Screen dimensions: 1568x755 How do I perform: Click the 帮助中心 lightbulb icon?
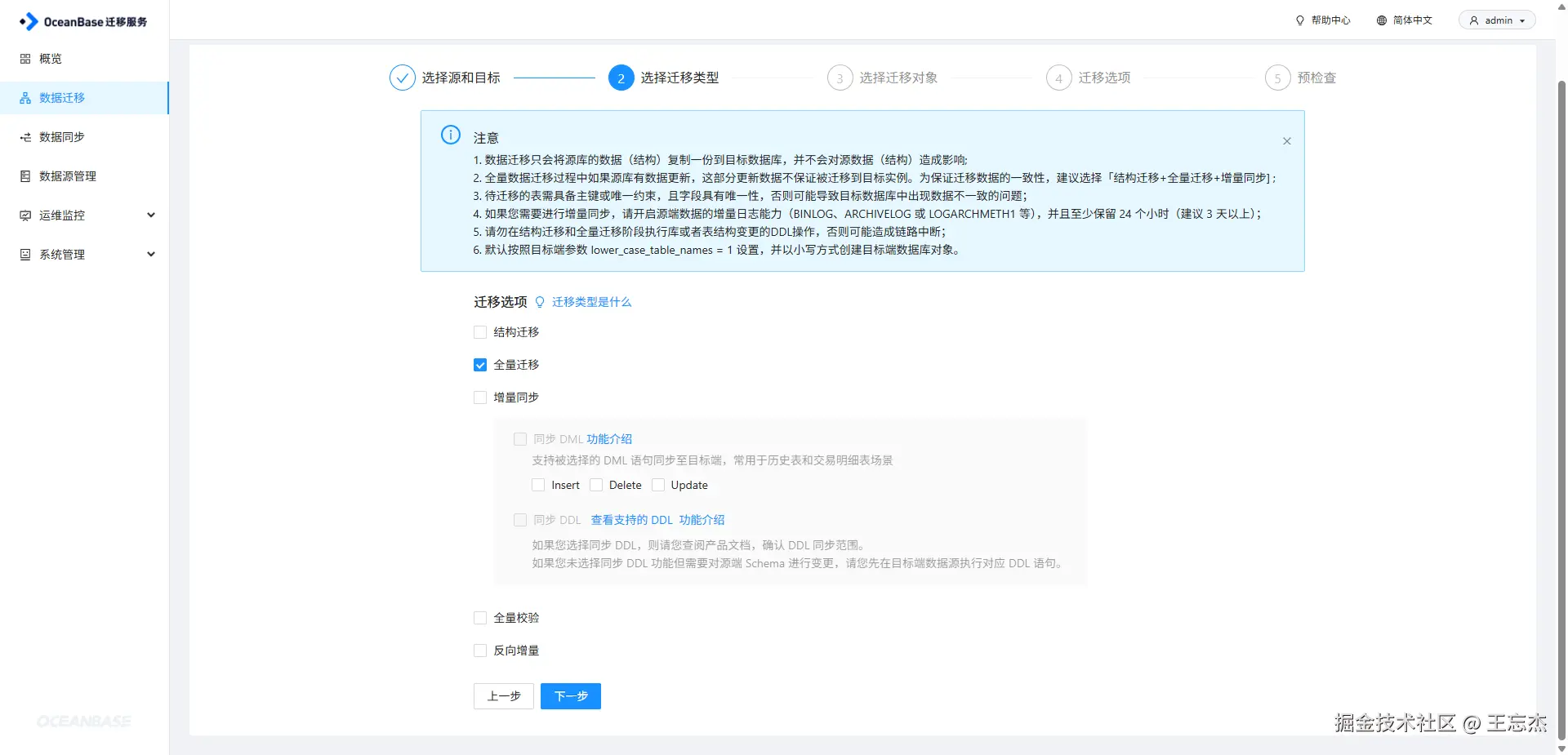(1300, 20)
